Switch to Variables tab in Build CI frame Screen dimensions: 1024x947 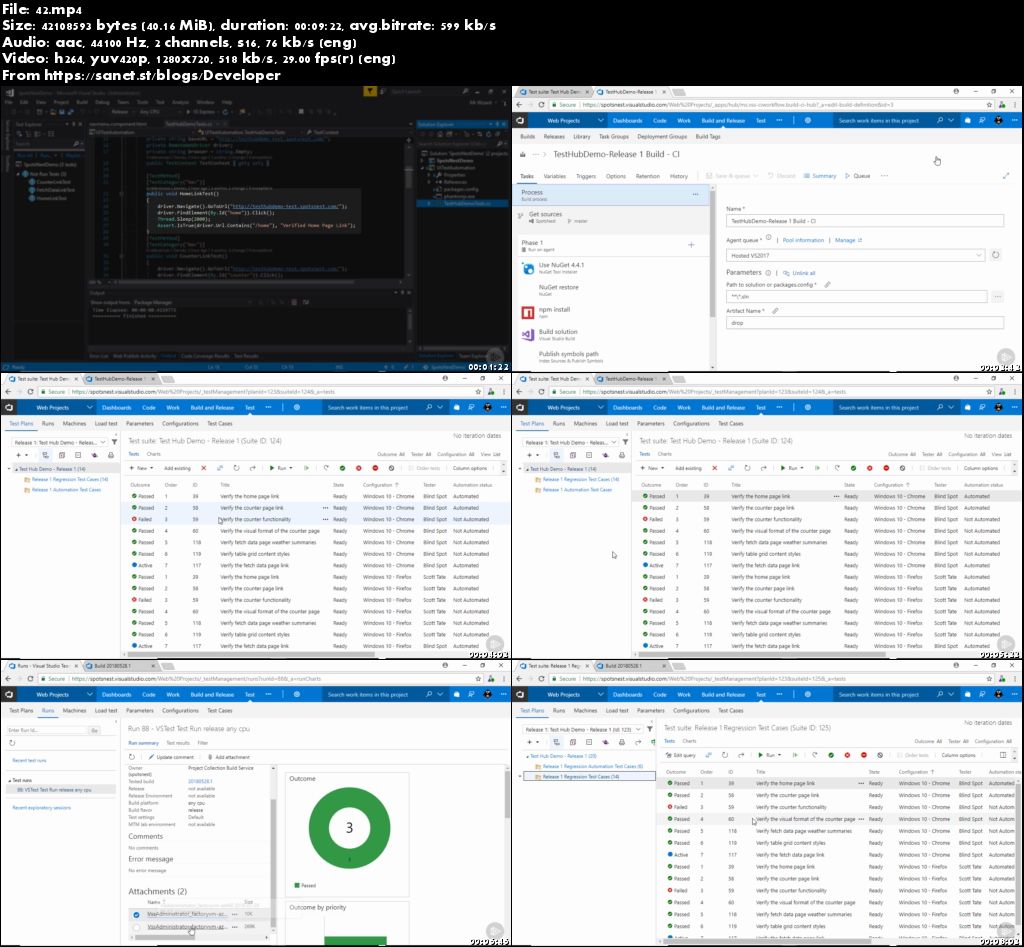point(554,176)
